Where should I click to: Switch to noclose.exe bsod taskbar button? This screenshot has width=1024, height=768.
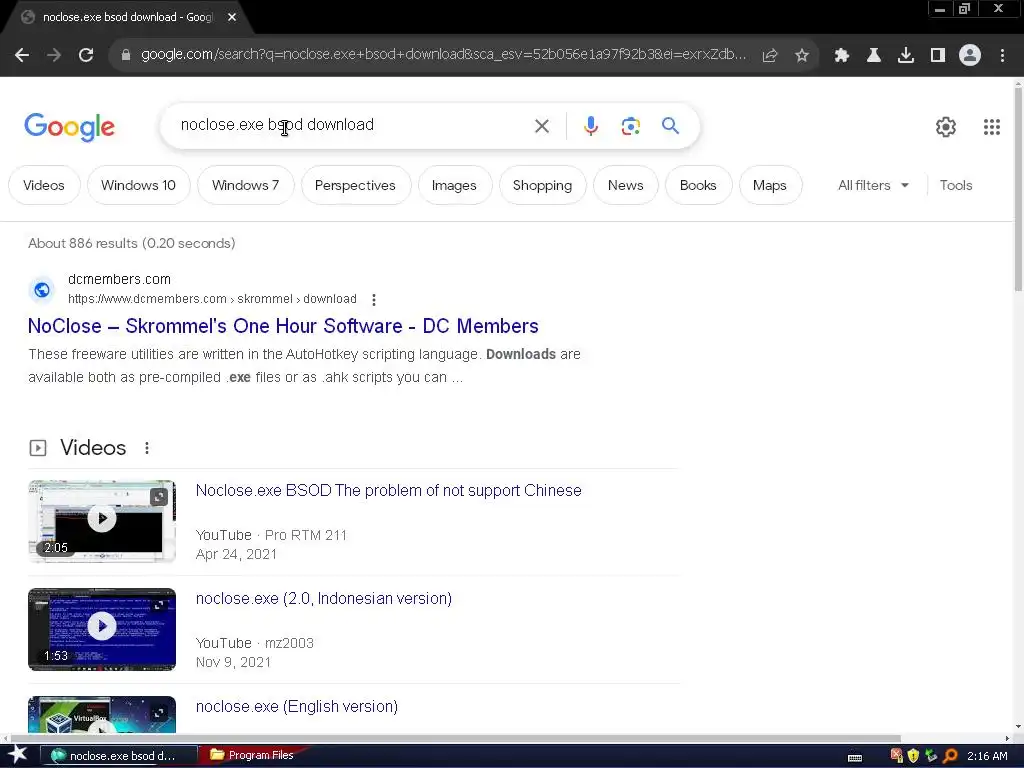(x=119, y=756)
